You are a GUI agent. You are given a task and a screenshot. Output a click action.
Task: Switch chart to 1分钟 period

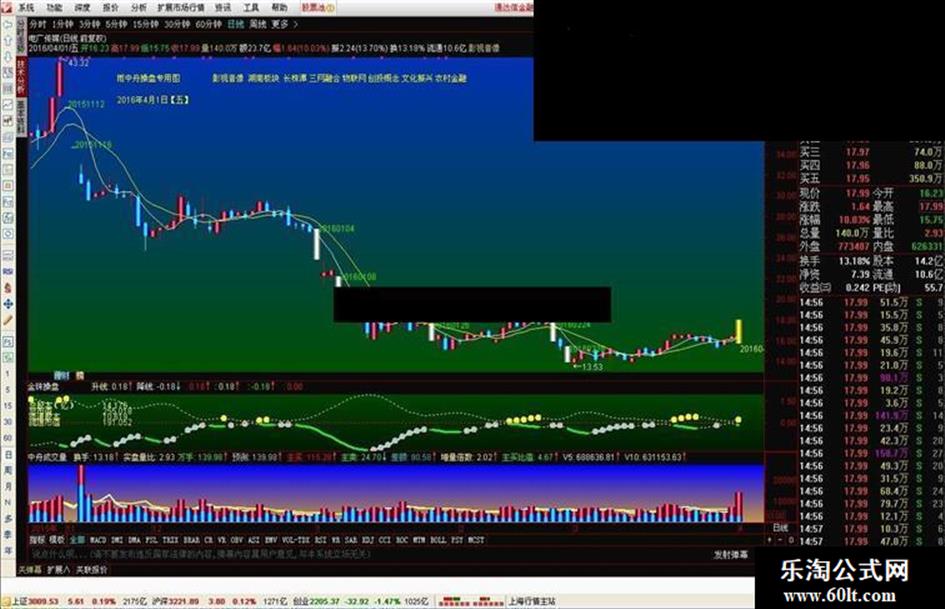(x=62, y=24)
